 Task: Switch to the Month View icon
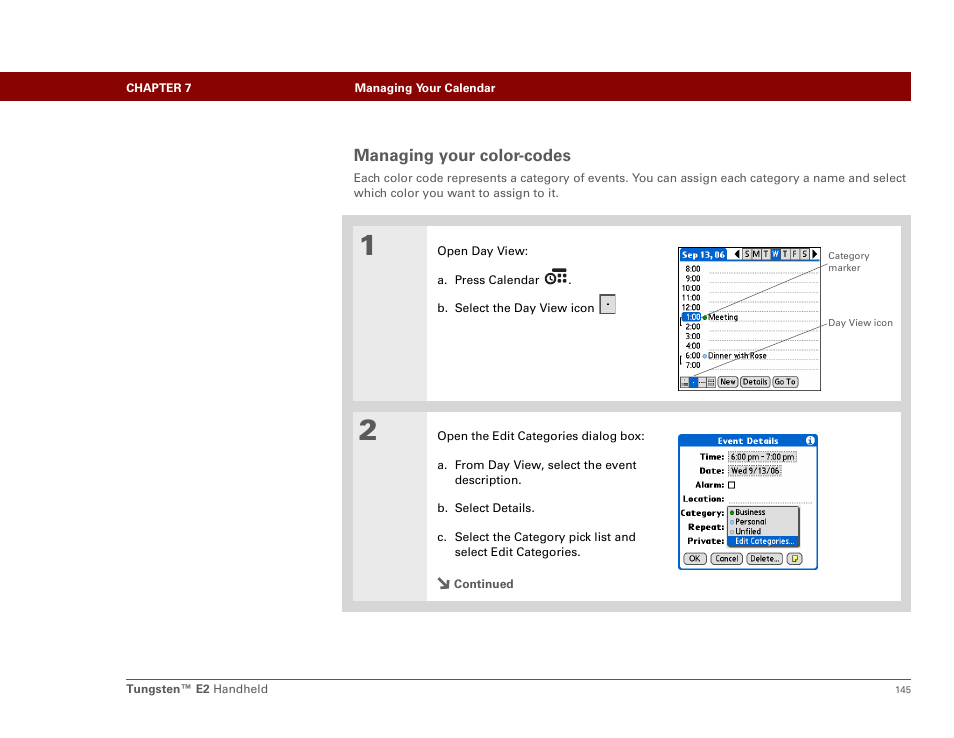711,382
